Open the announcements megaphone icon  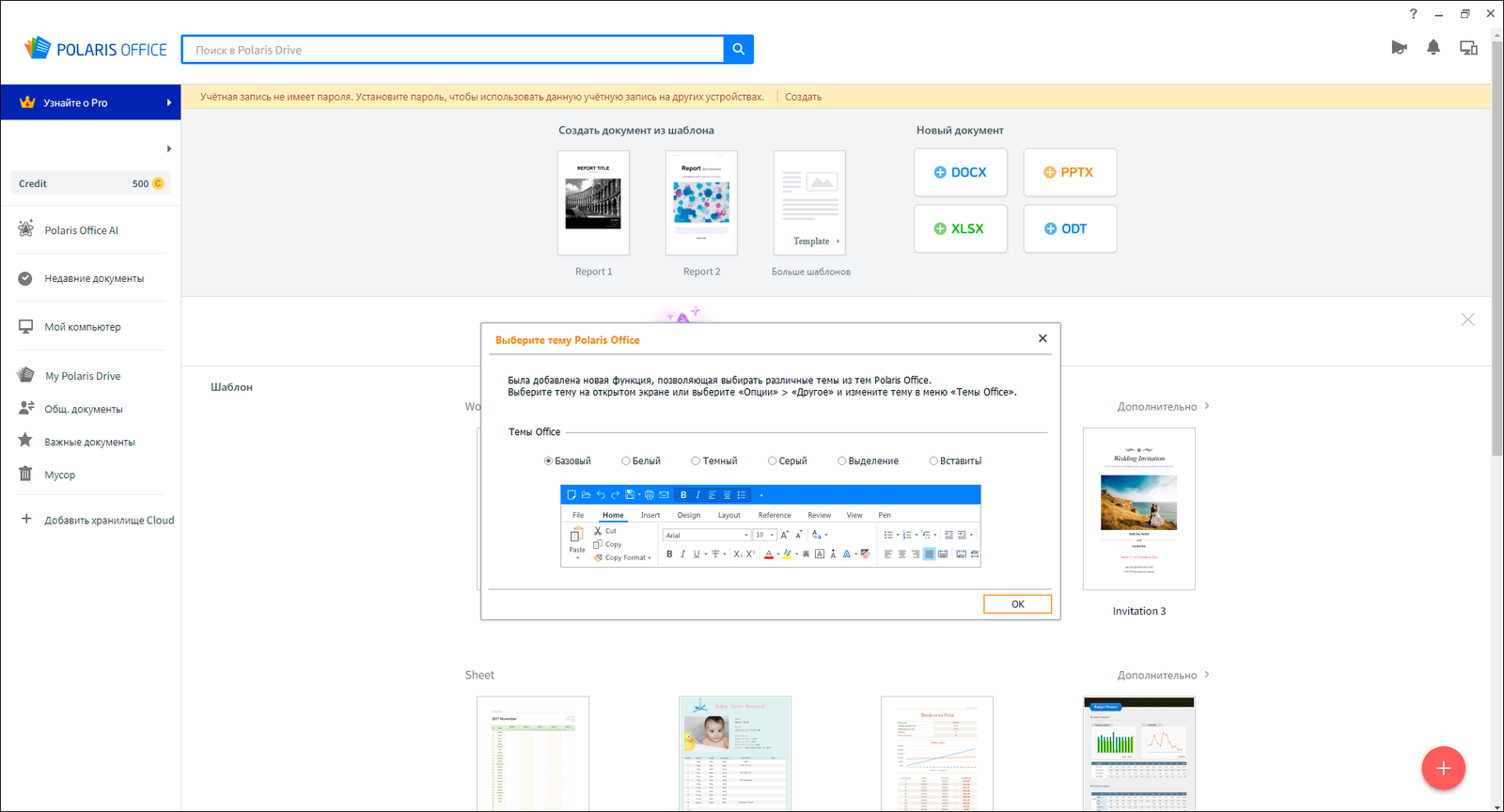pos(1400,47)
